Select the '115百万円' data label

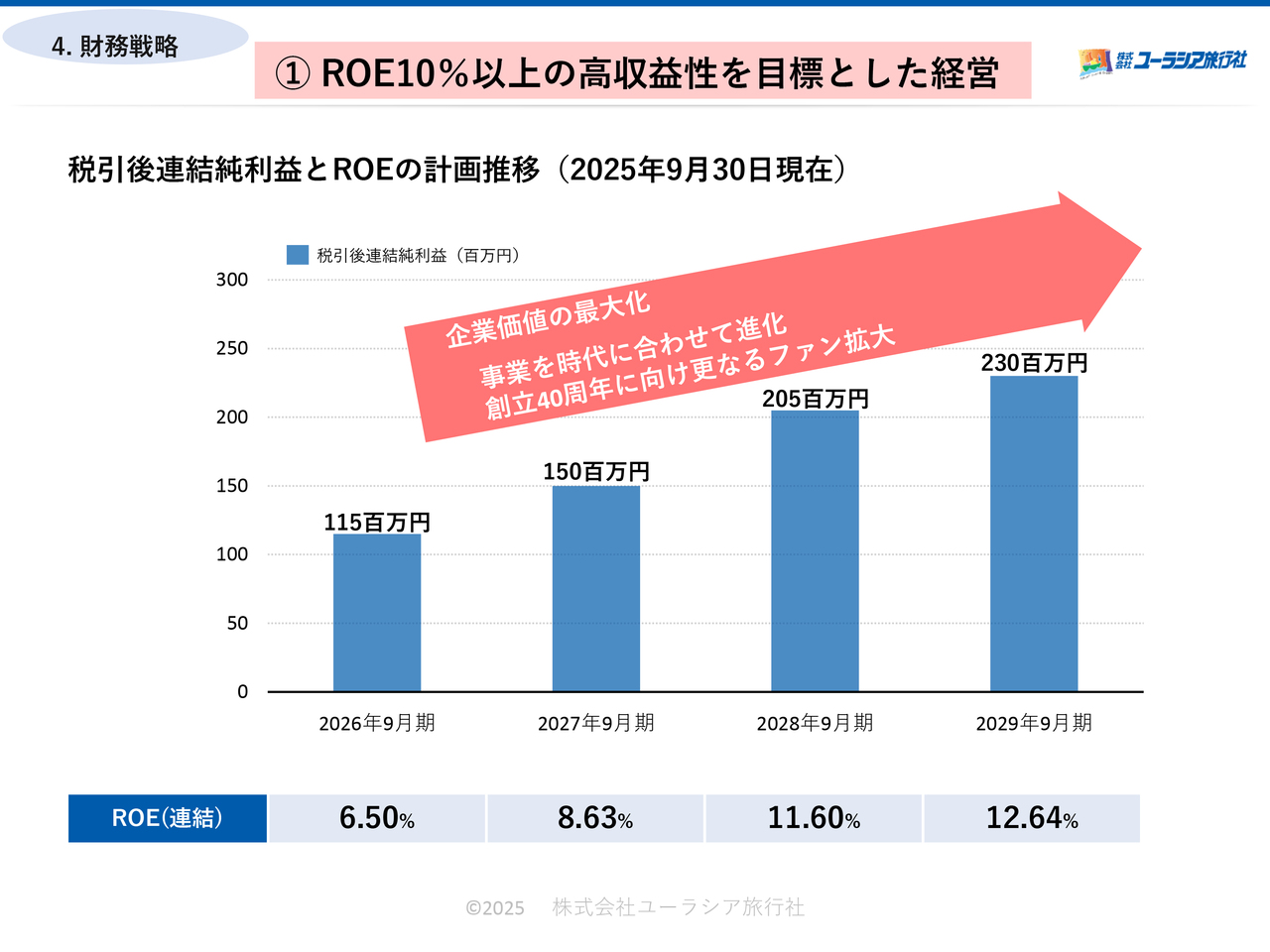(x=377, y=522)
